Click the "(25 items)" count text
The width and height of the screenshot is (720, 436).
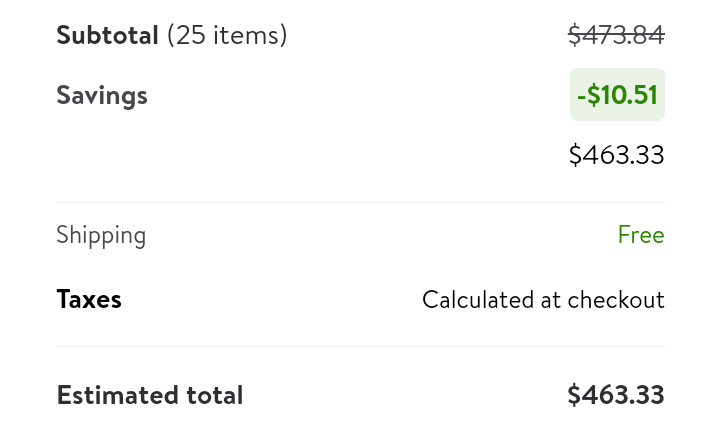click(x=227, y=36)
